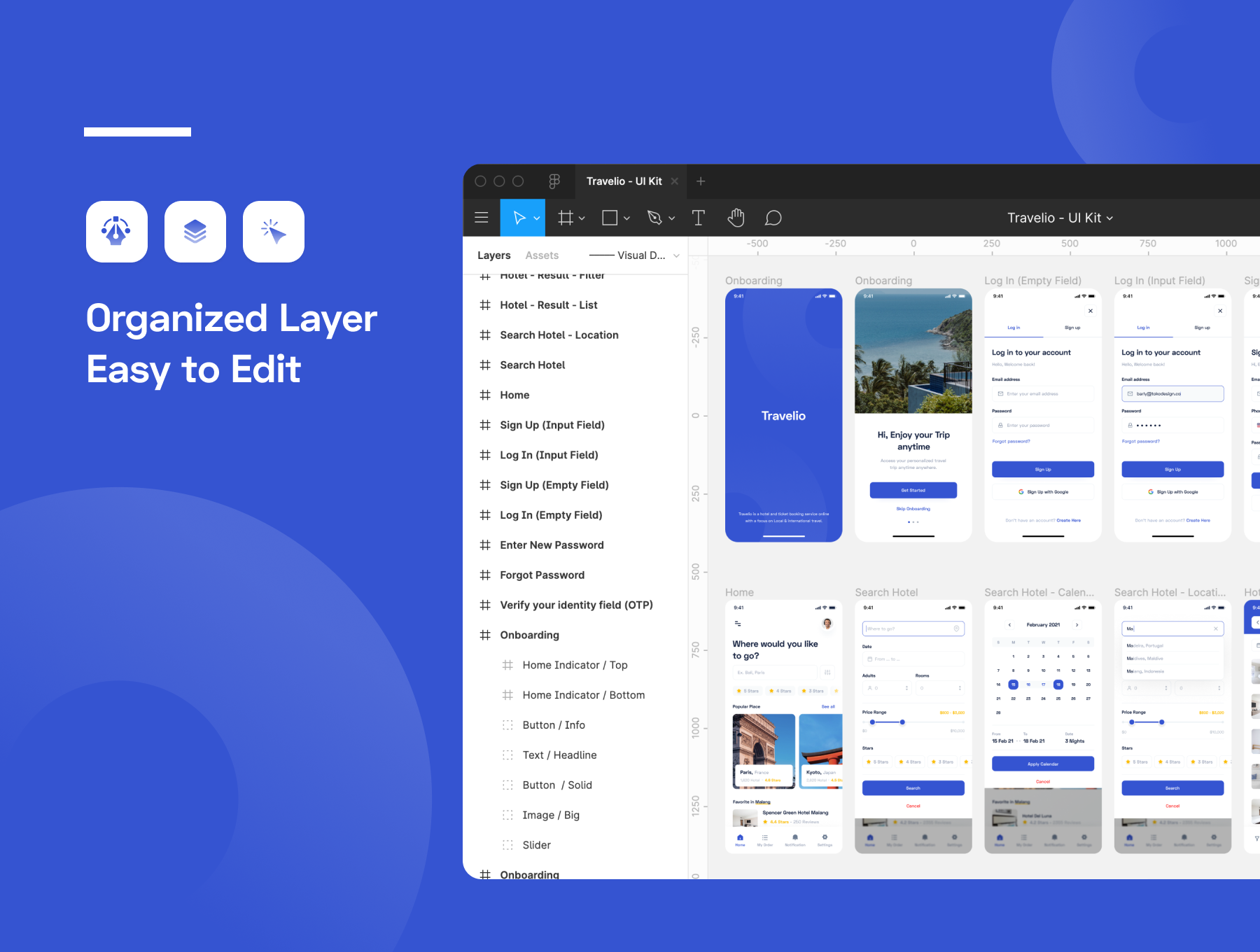Select the Move tool arrow
This screenshot has height=952, width=1260.
pyautogui.click(x=519, y=218)
